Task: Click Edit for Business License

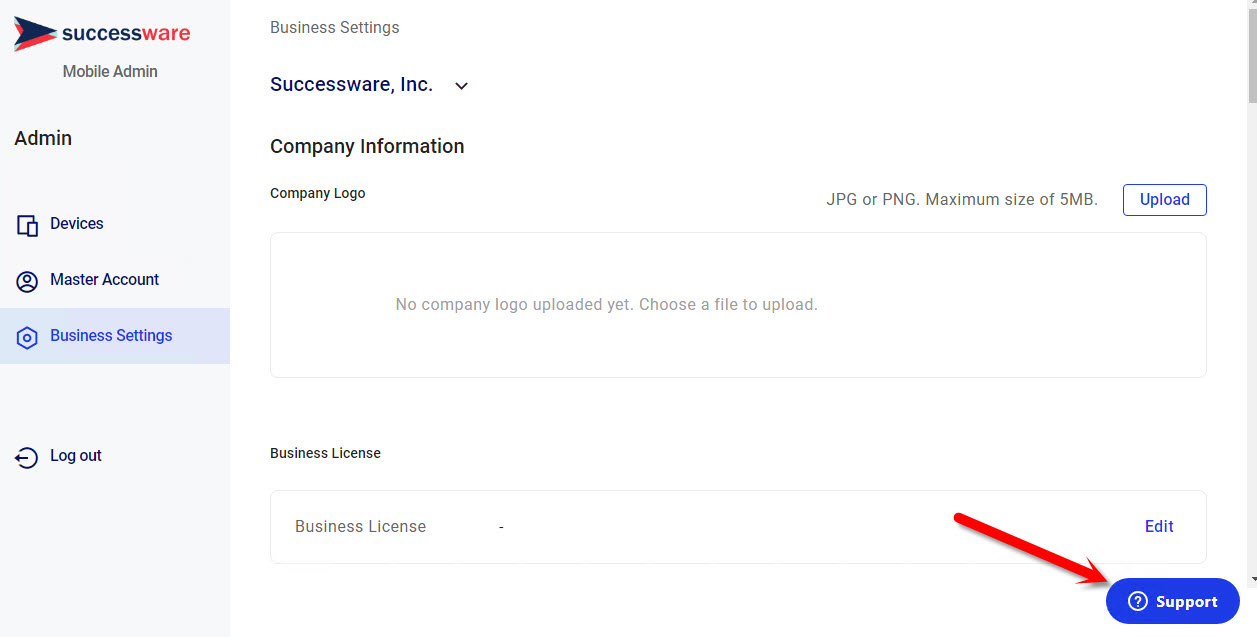Action: [1159, 526]
